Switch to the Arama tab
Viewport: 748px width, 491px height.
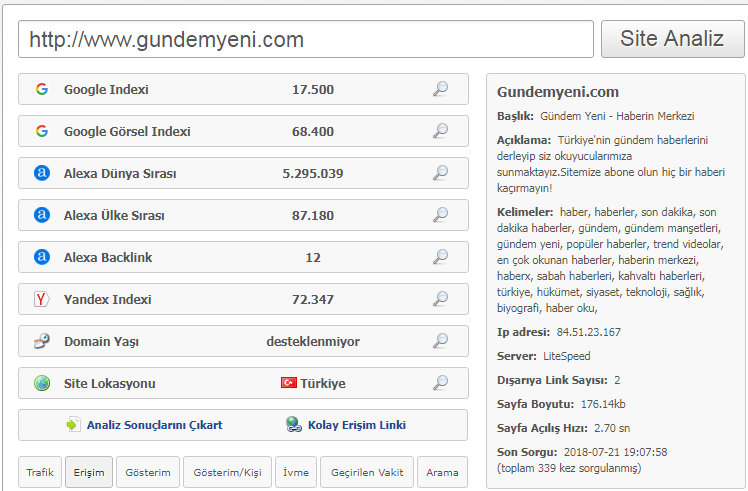(442, 472)
